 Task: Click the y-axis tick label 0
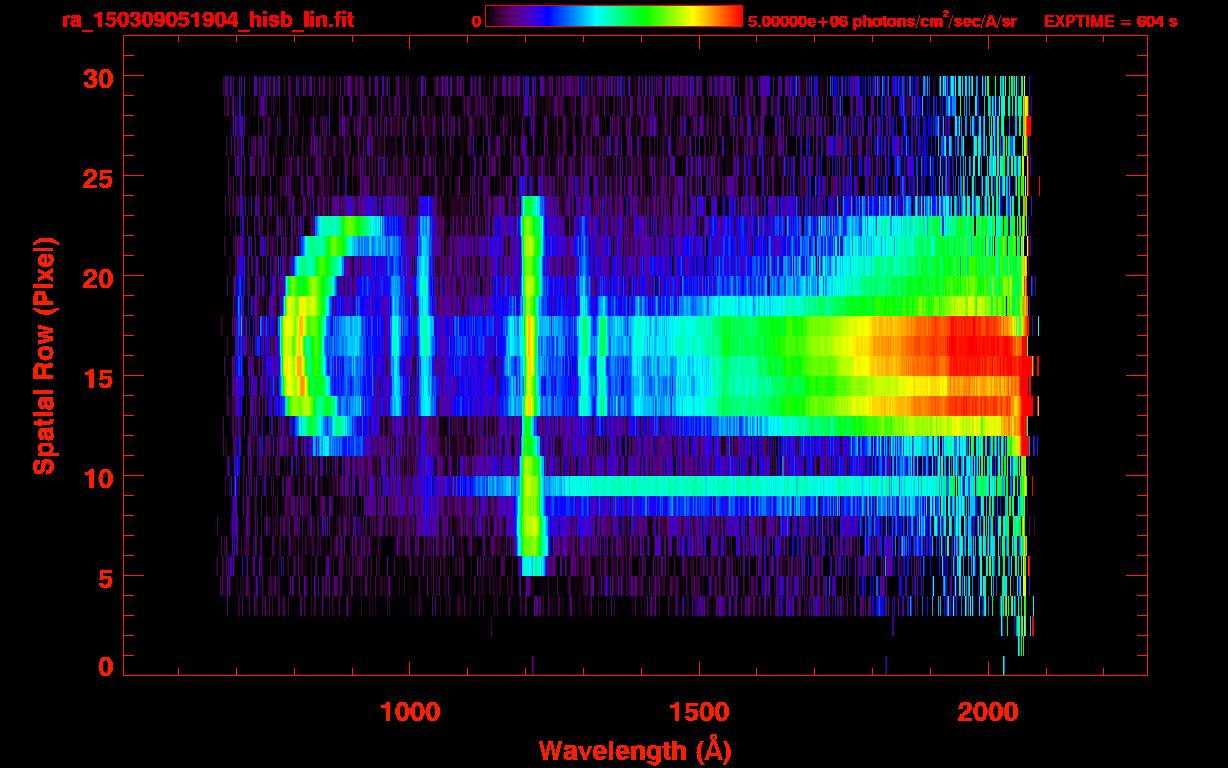[104, 666]
